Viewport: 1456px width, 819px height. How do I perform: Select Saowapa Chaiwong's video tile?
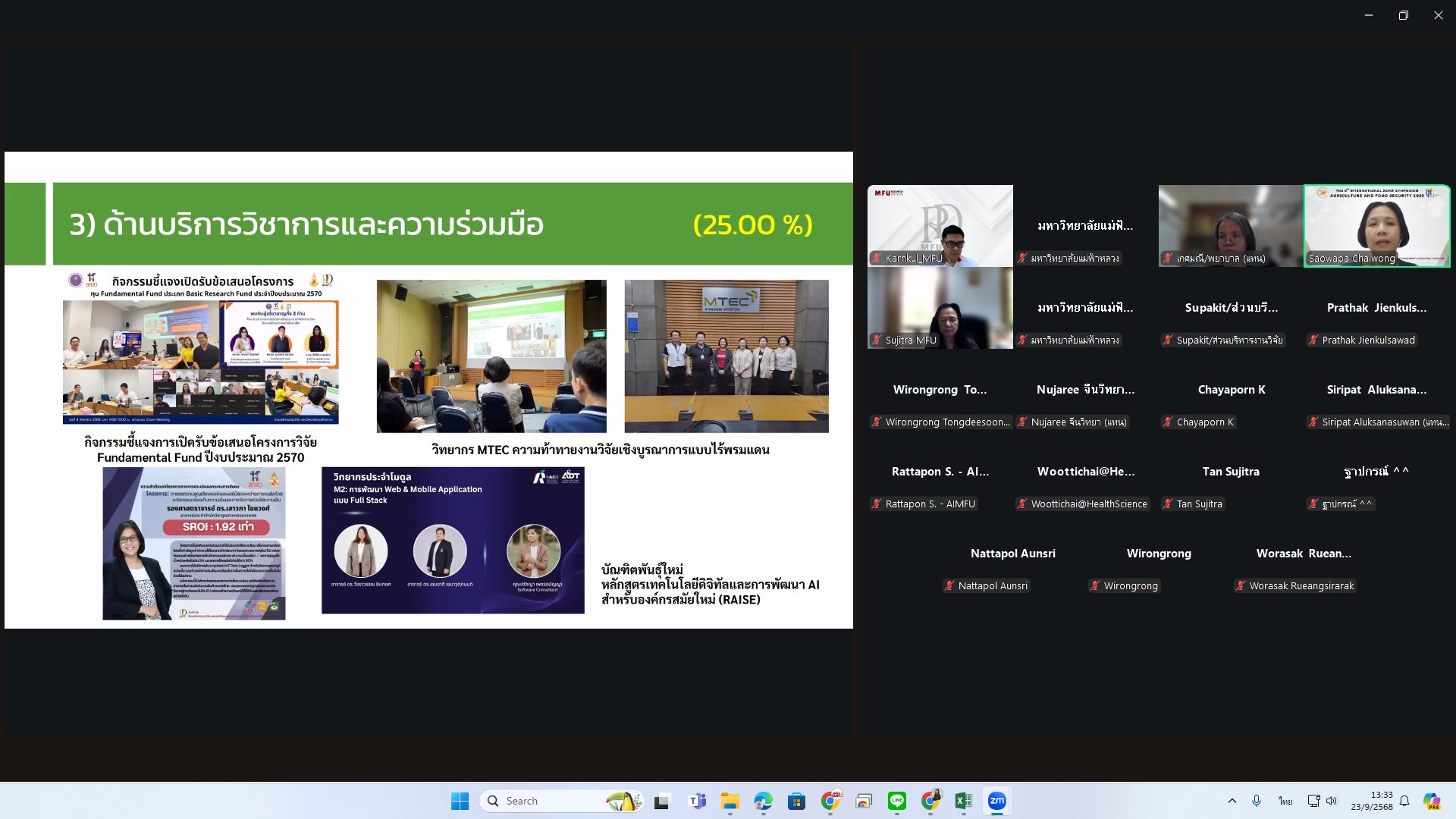point(1376,225)
